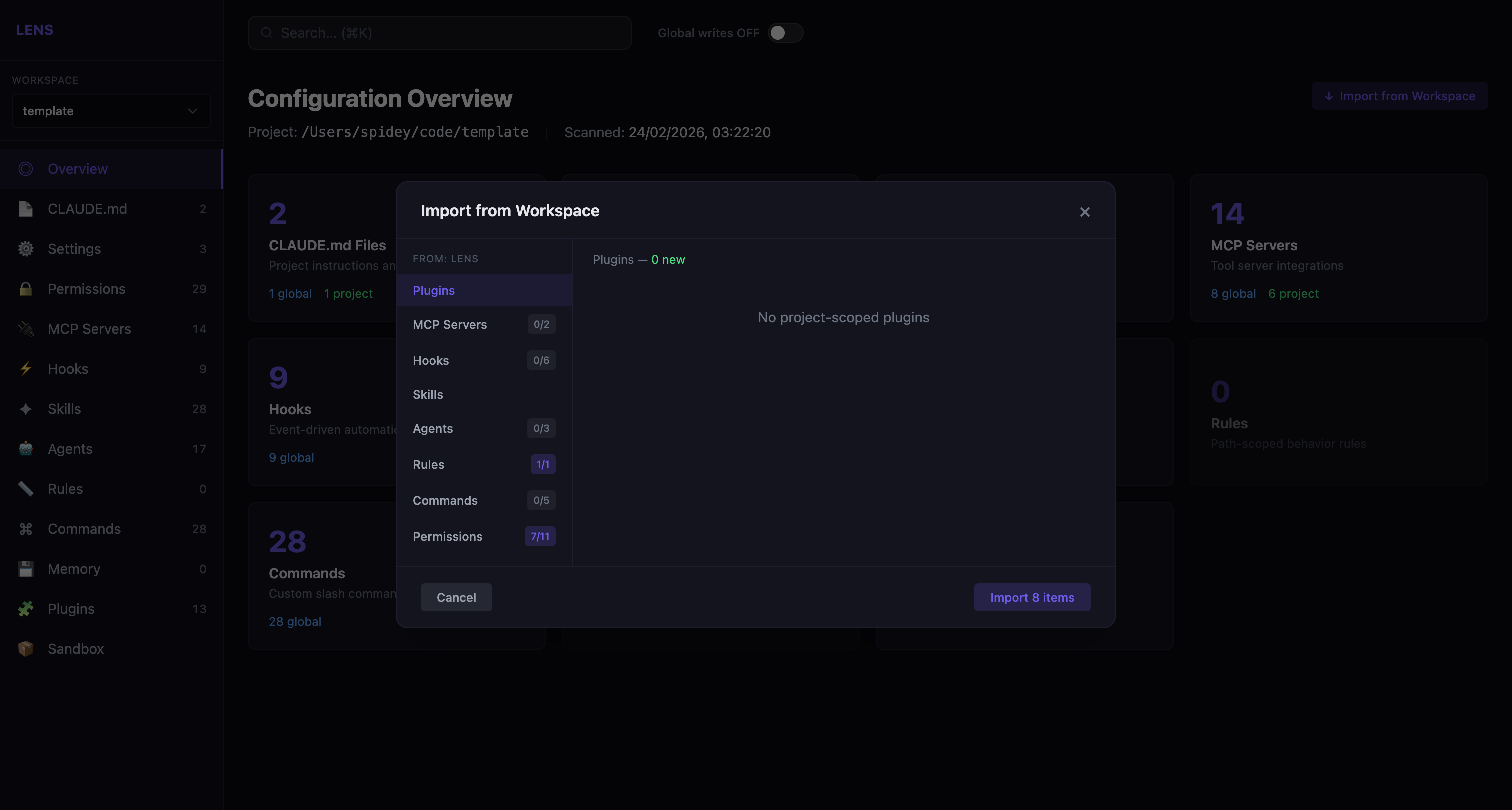Click the Permissions lock icon in sidebar
This screenshot has height=810, width=1512.
(x=26, y=289)
